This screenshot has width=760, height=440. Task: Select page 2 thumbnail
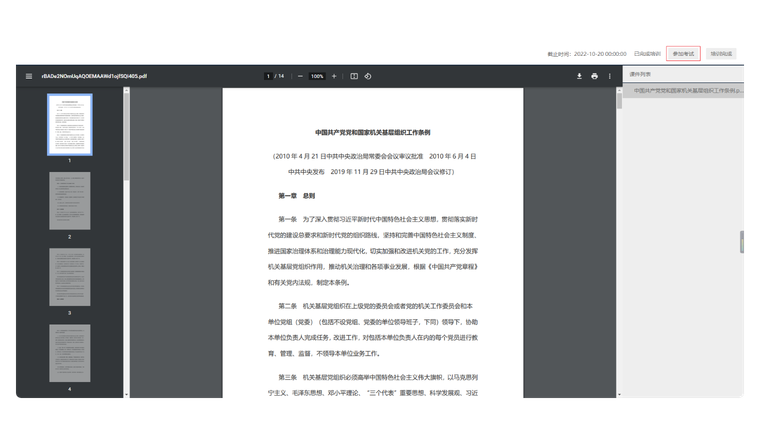pyautogui.click(x=70, y=201)
